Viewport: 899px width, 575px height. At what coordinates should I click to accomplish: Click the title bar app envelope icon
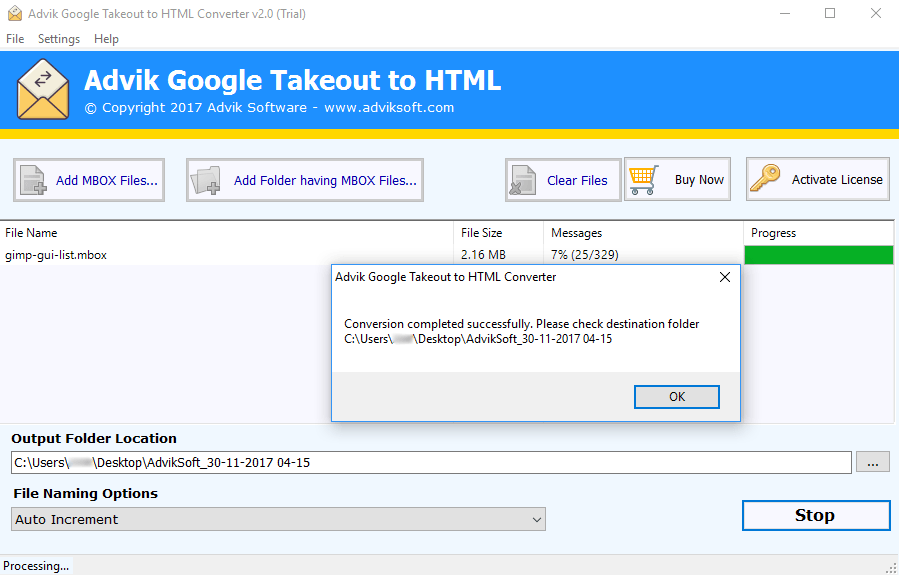pos(15,13)
